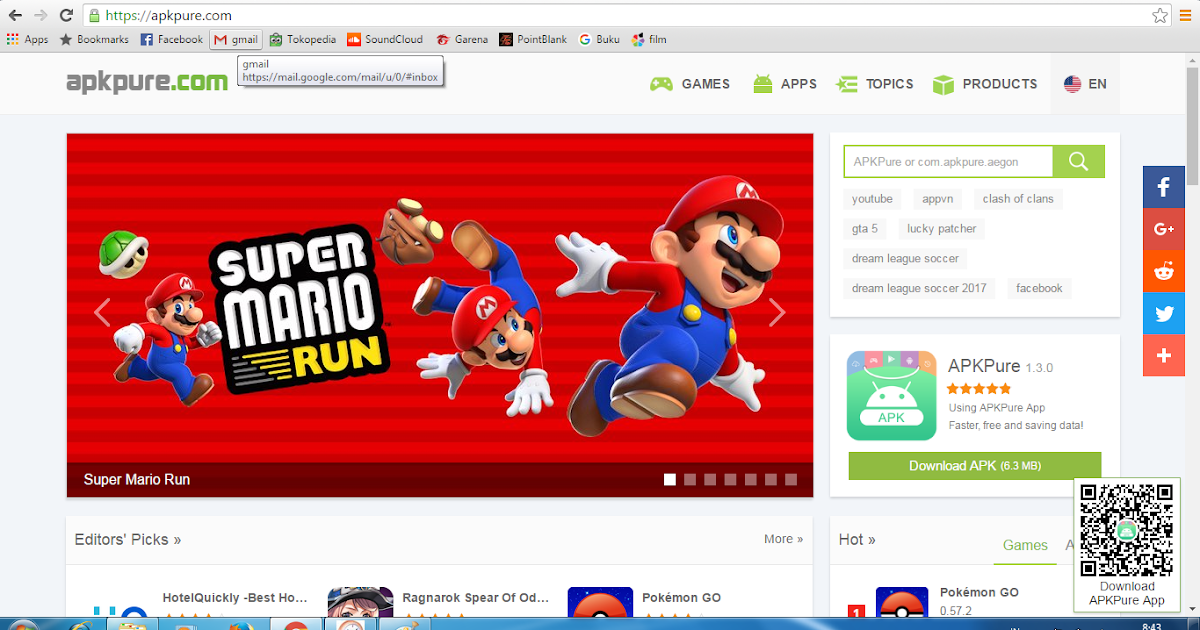This screenshot has height=630, width=1200.
Task: Show previous banner slide
Action: click(x=102, y=313)
